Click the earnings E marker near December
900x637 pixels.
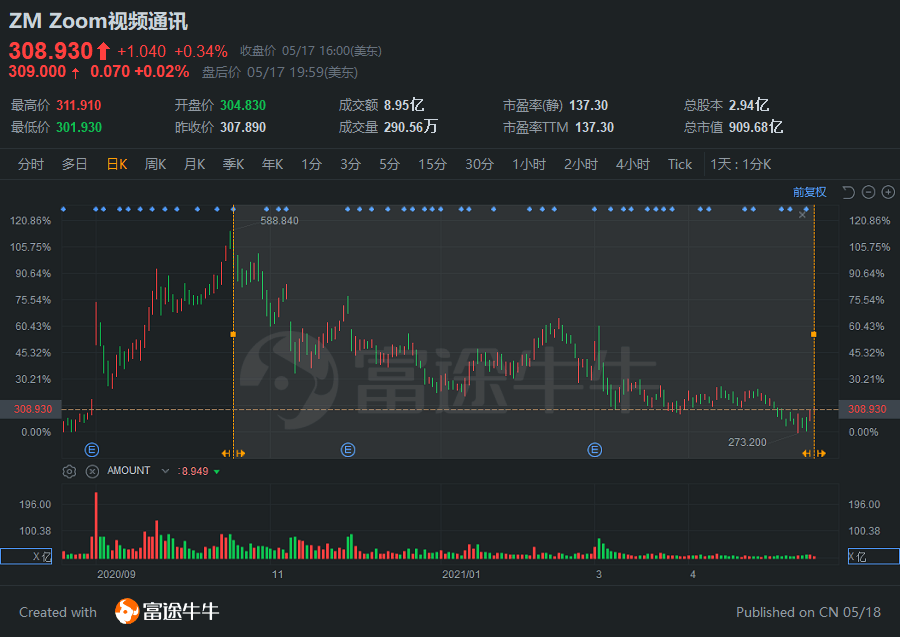point(348,450)
